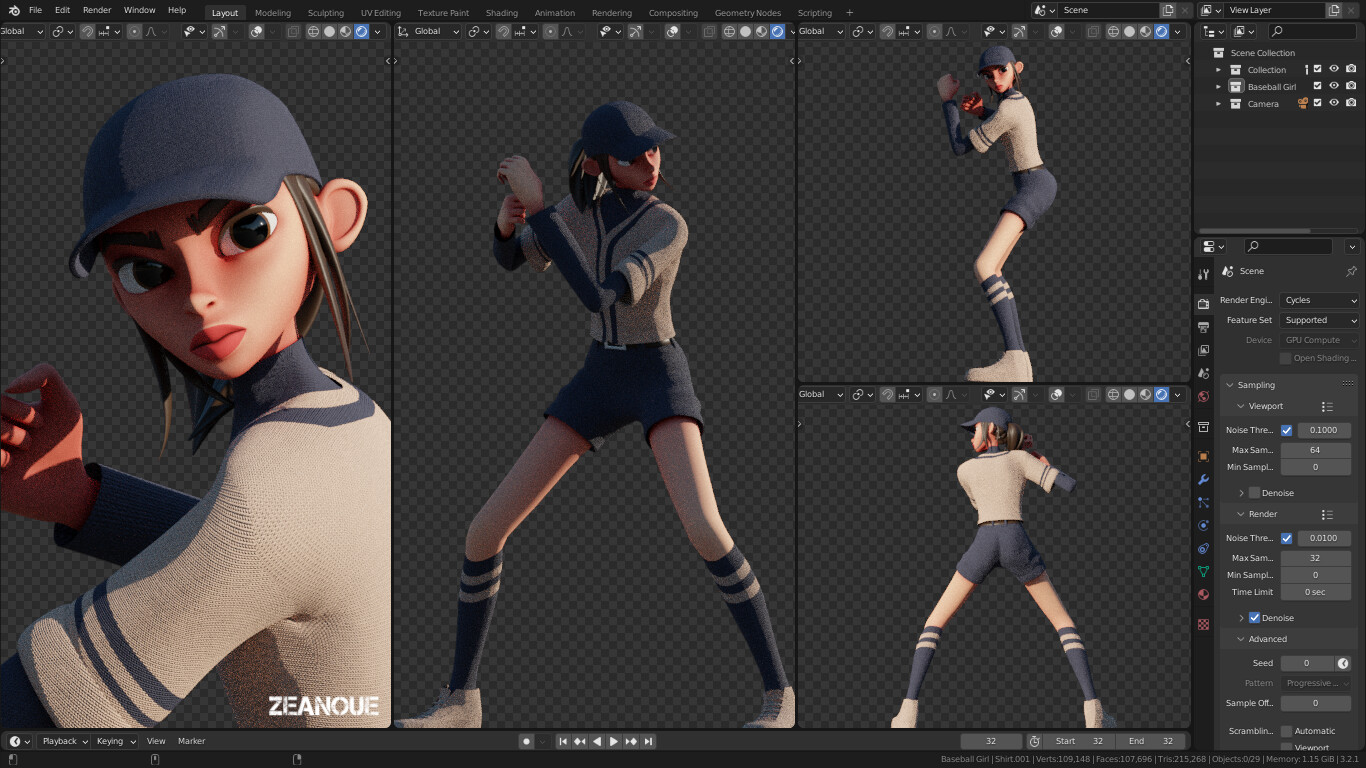Jump to previous keyframe

pos(580,741)
